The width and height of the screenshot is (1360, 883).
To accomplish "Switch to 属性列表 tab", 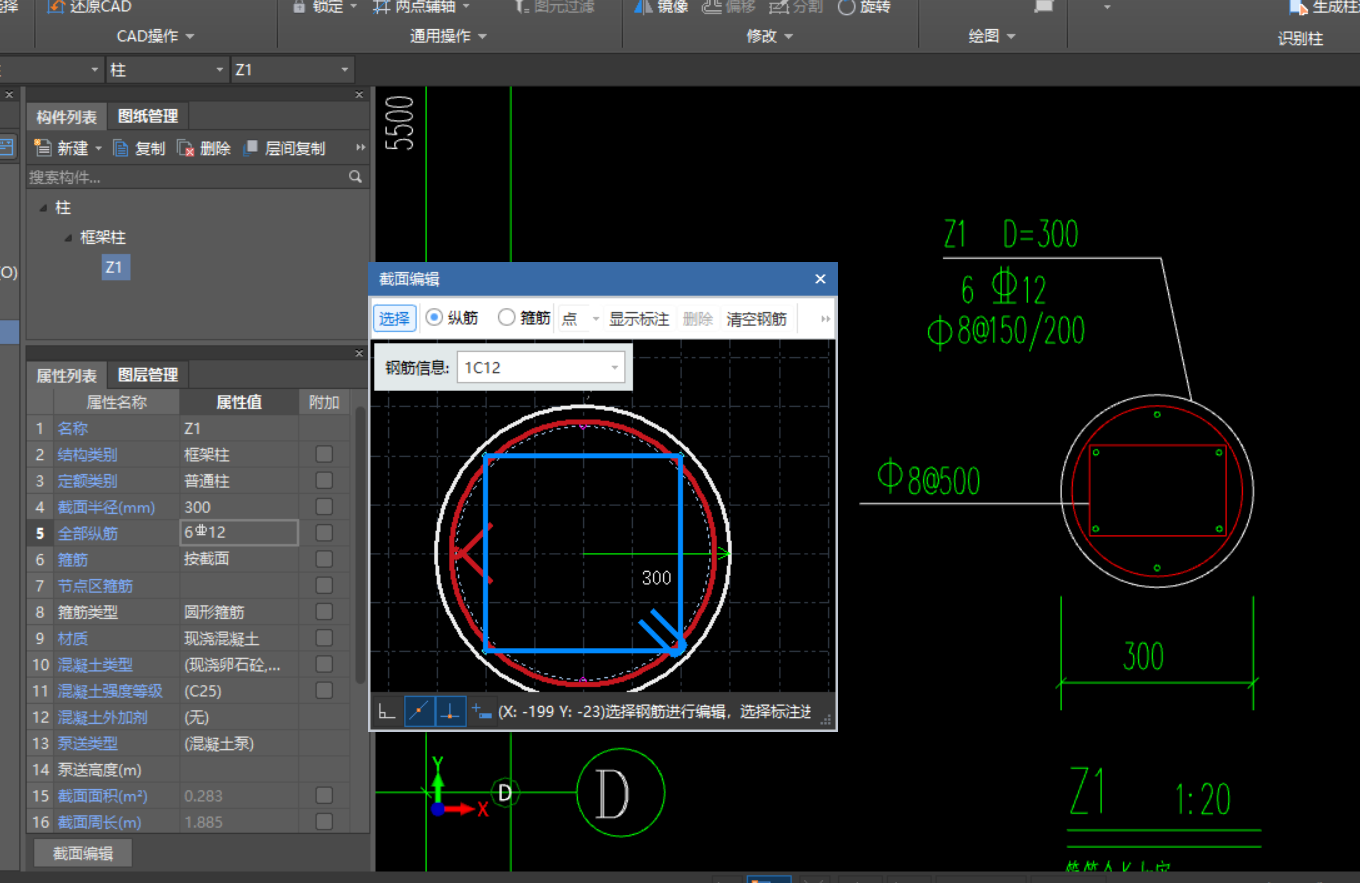I will click(66, 375).
